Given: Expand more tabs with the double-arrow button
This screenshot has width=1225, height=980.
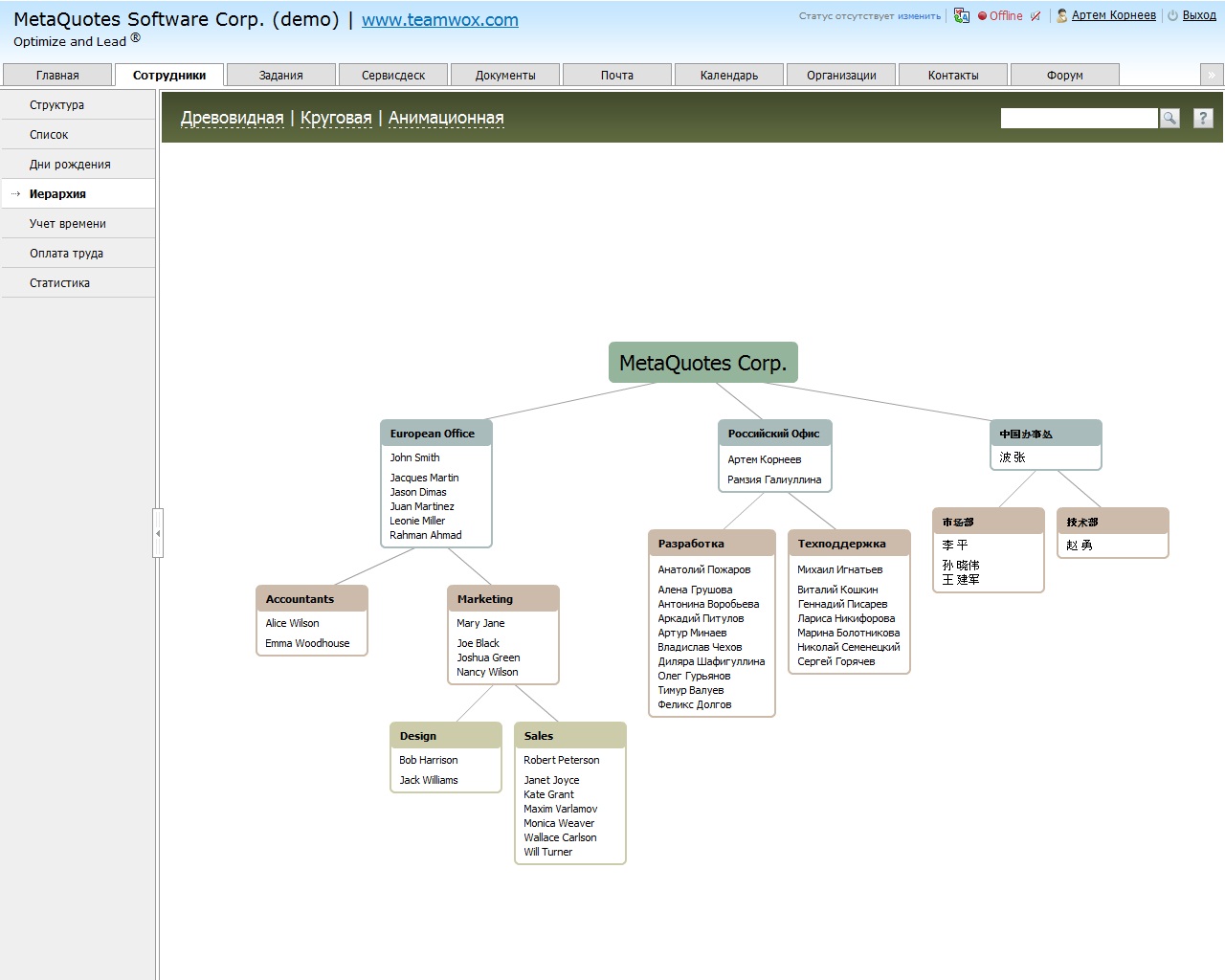Looking at the screenshot, I should [1211, 75].
